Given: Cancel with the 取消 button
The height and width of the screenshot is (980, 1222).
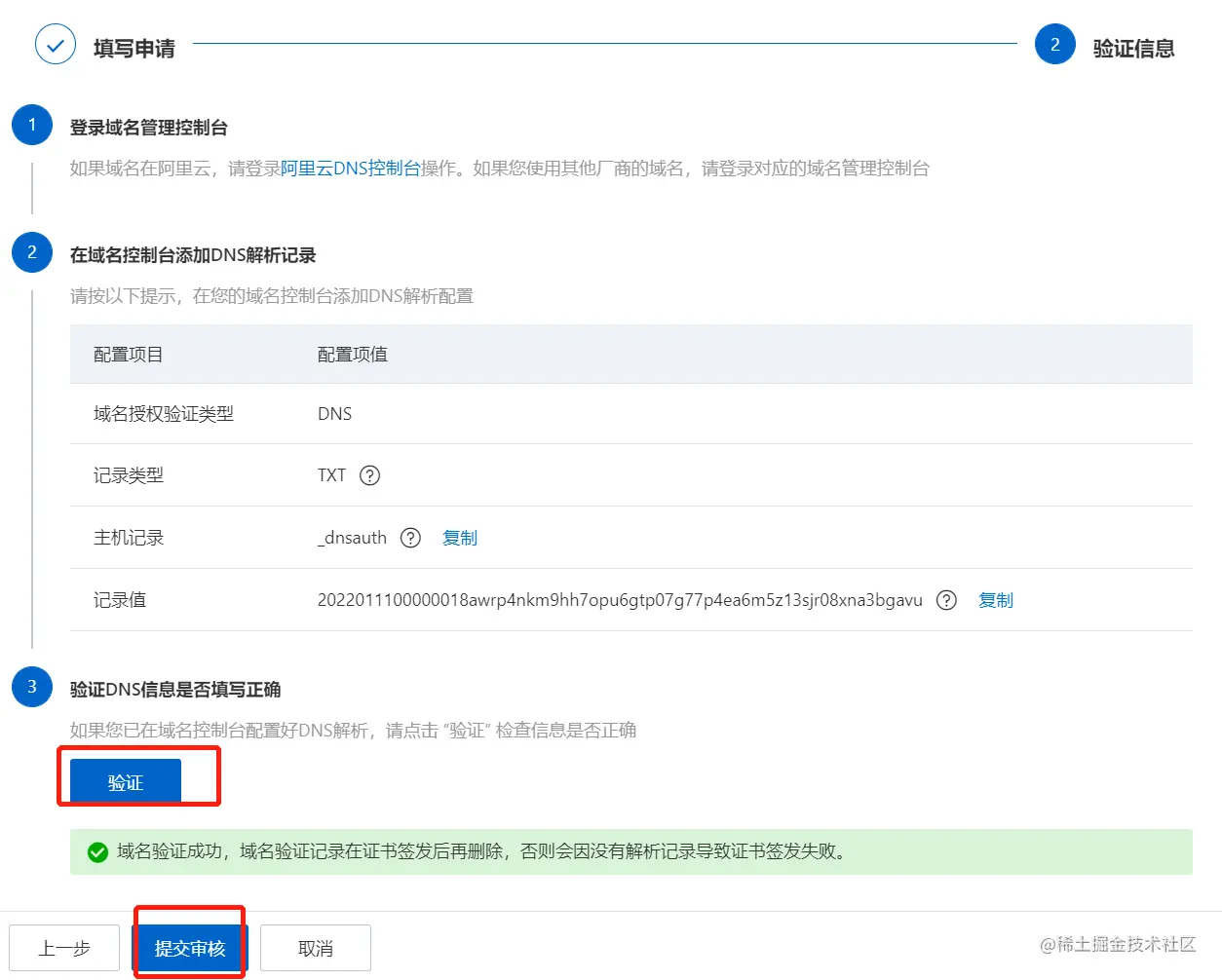Looking at the screenshot, I should 316,949.
